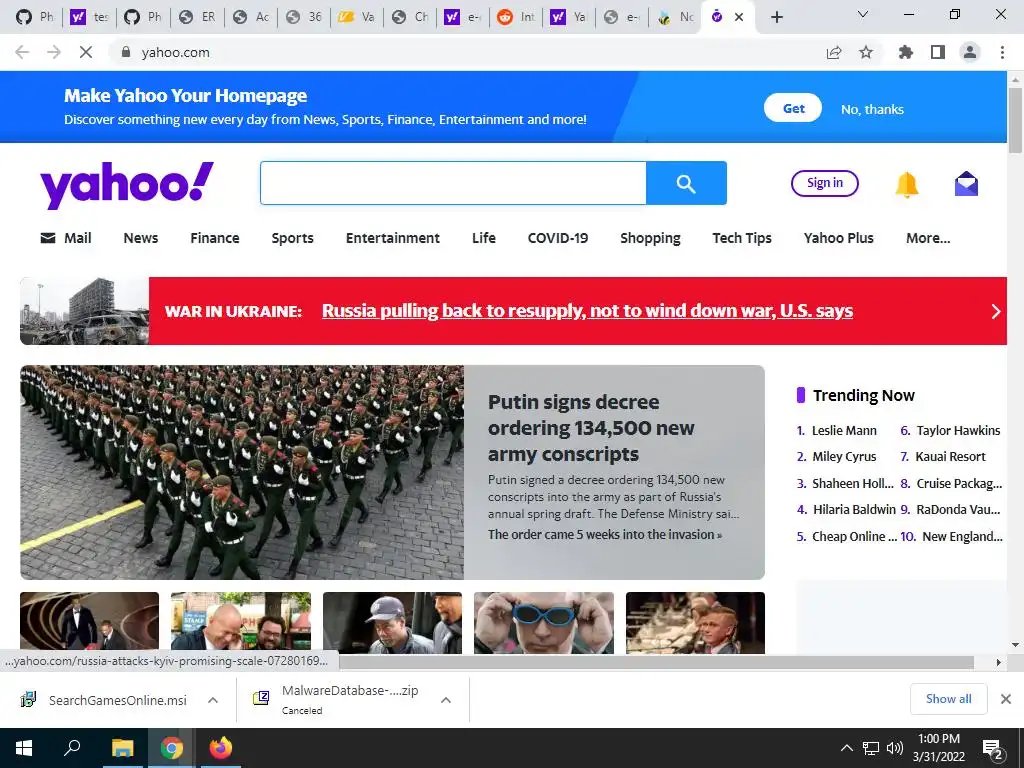Open the Yahoo notifications bell
Image resolution: width=1024 pixels, height=768 pixels.
pos(906,184)
